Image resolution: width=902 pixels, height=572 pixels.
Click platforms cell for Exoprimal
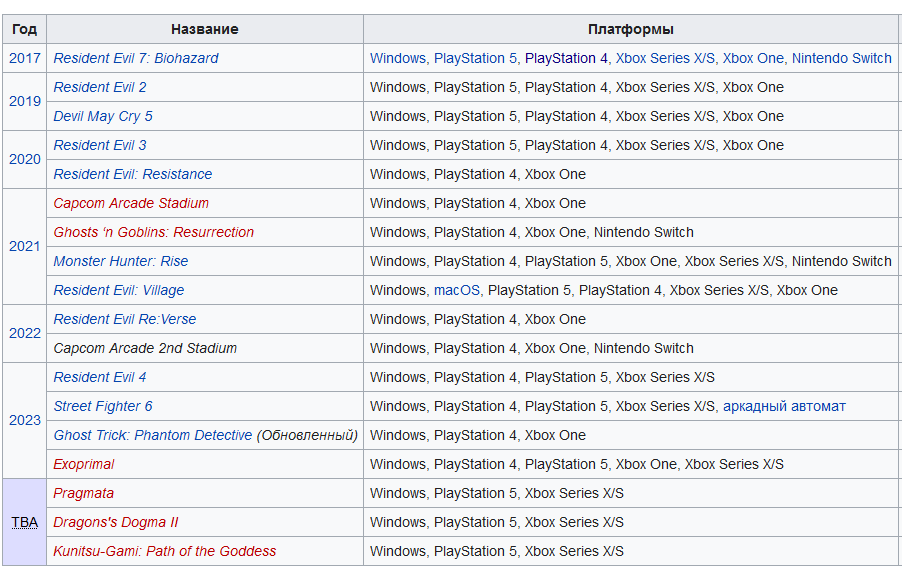[630, 464]
